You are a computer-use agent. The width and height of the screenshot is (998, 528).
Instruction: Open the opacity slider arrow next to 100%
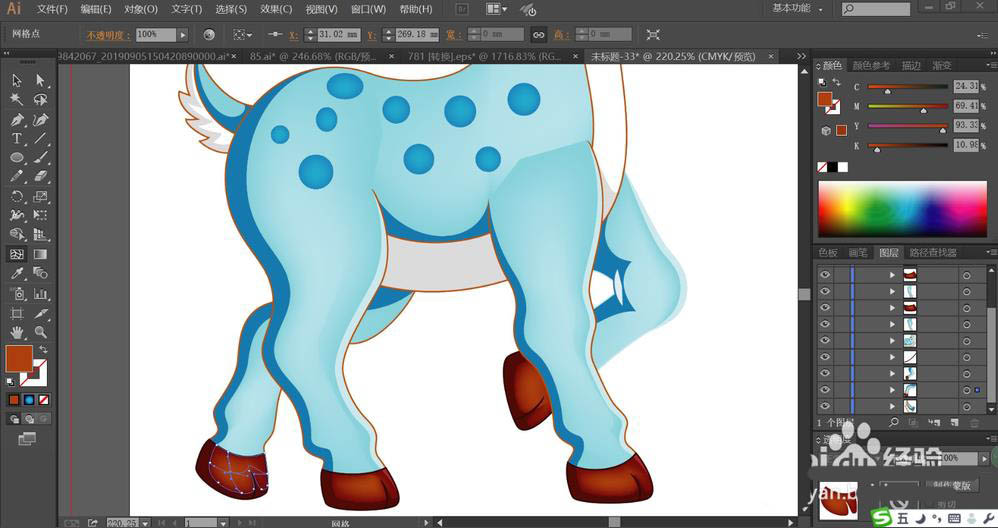pos(183,34)
